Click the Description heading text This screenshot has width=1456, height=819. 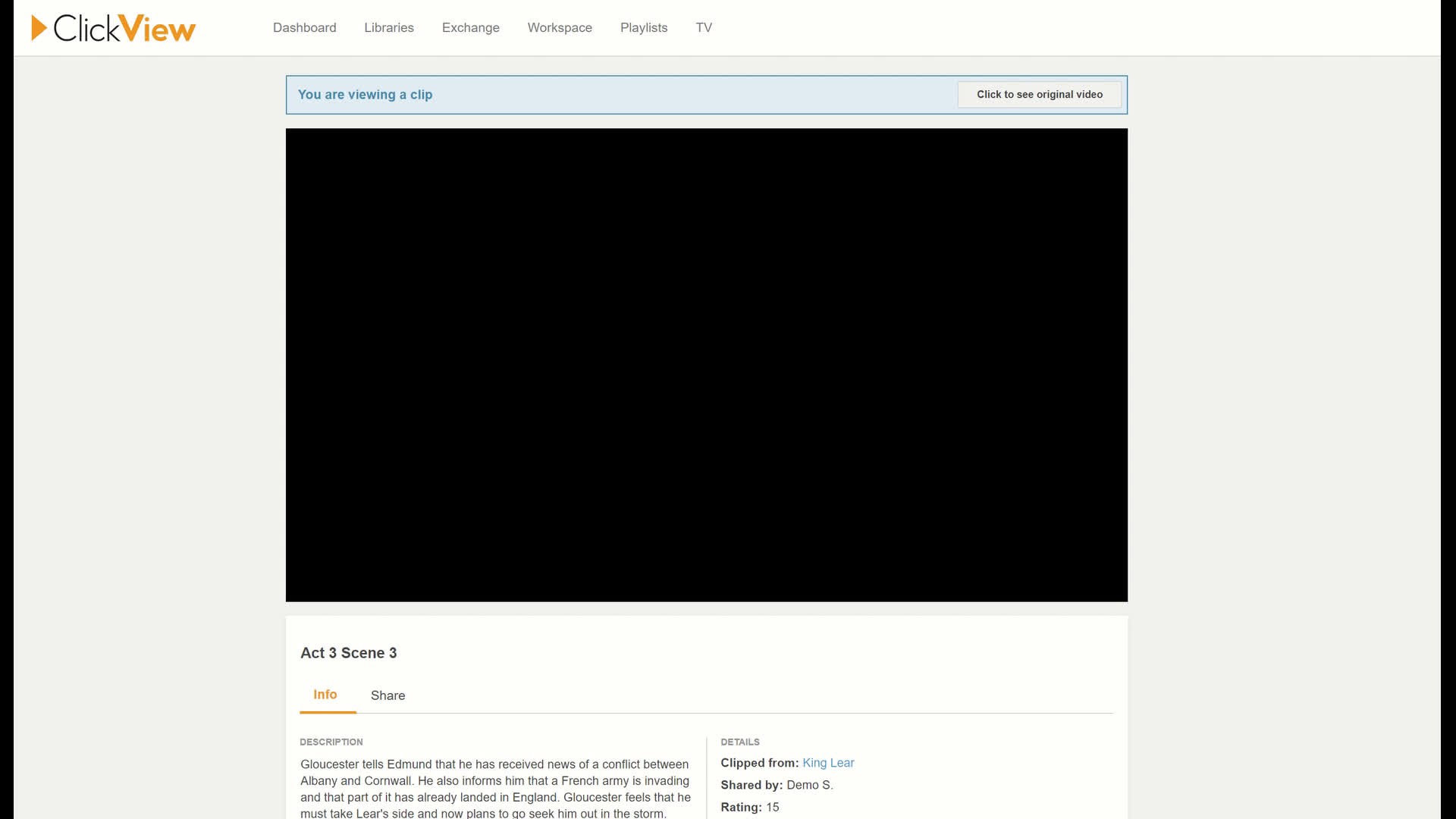tap(331, 742)
